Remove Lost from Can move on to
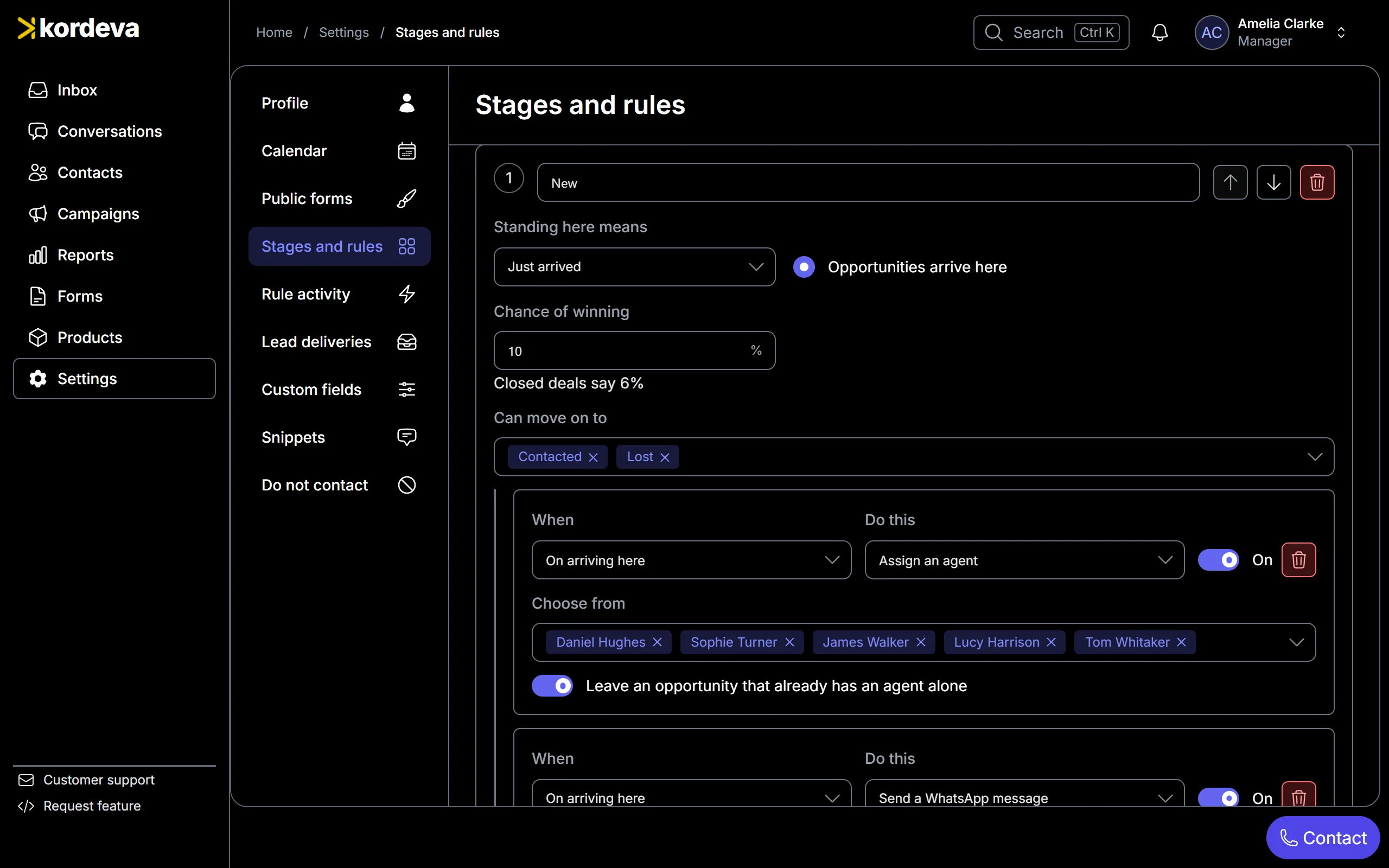This screenshot has width=1389, height=868. click(665, 457)
